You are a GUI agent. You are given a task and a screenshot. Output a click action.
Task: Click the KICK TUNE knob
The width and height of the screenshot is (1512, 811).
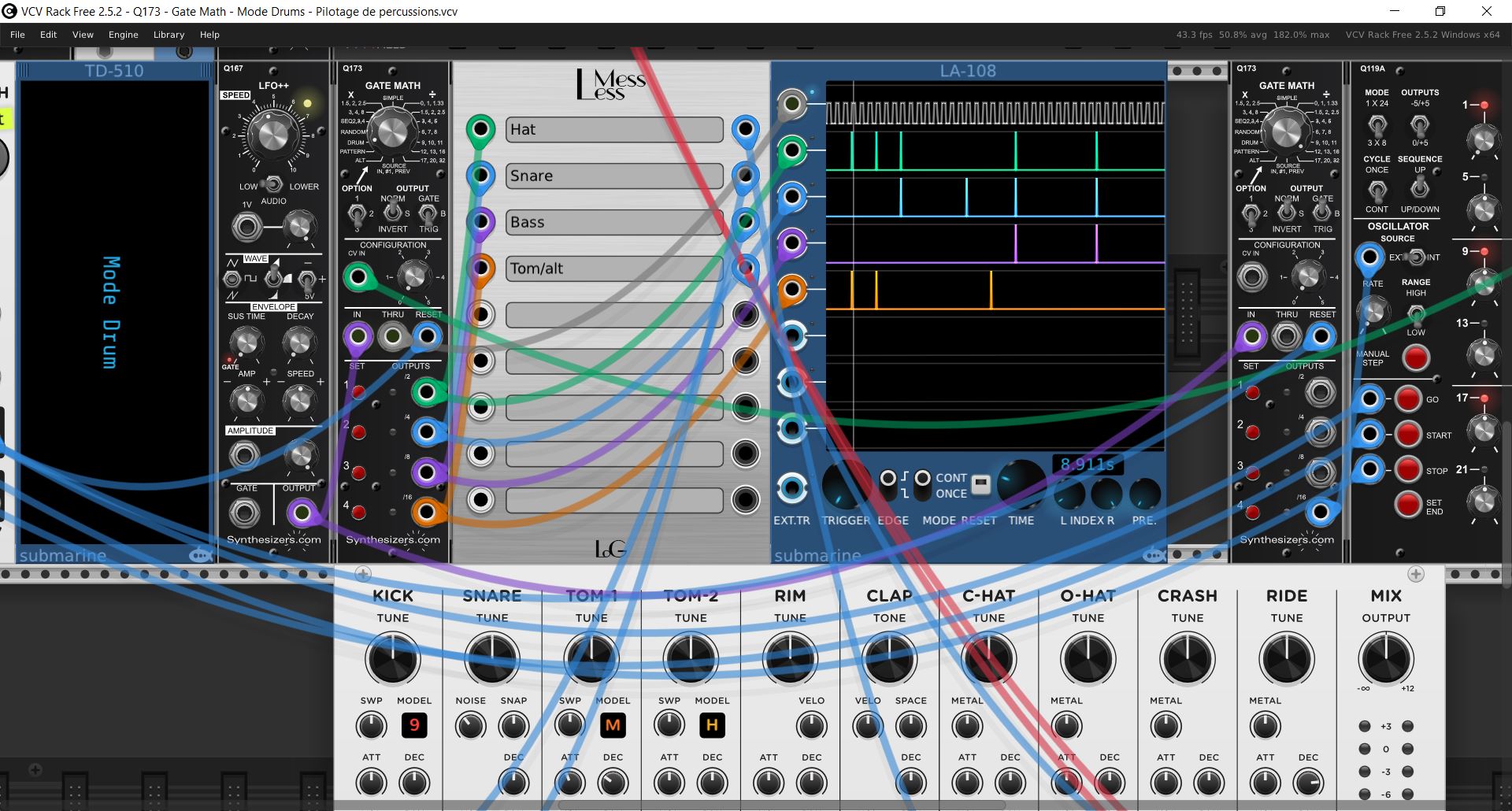(x=392, y=659)
